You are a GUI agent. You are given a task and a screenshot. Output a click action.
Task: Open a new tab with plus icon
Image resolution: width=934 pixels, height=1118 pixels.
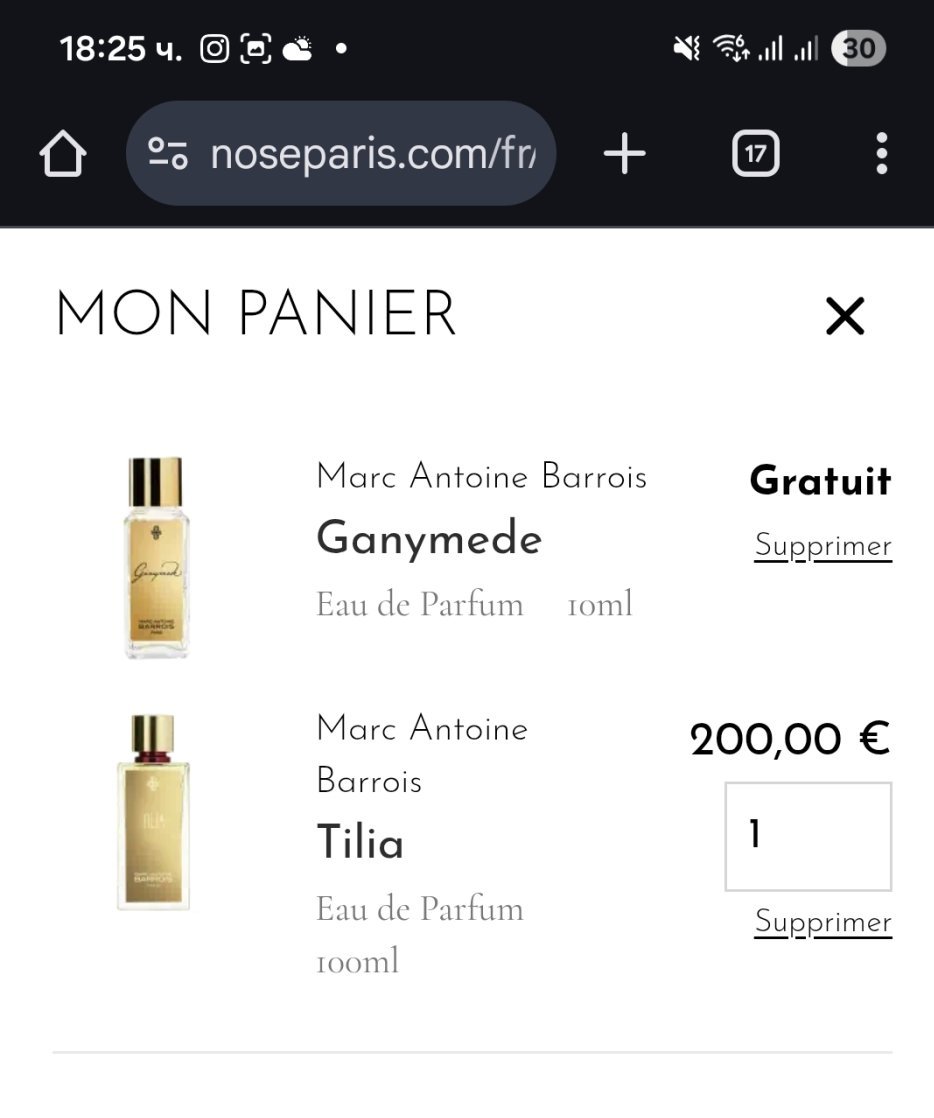pyautogui.click(x=625, y=154)
